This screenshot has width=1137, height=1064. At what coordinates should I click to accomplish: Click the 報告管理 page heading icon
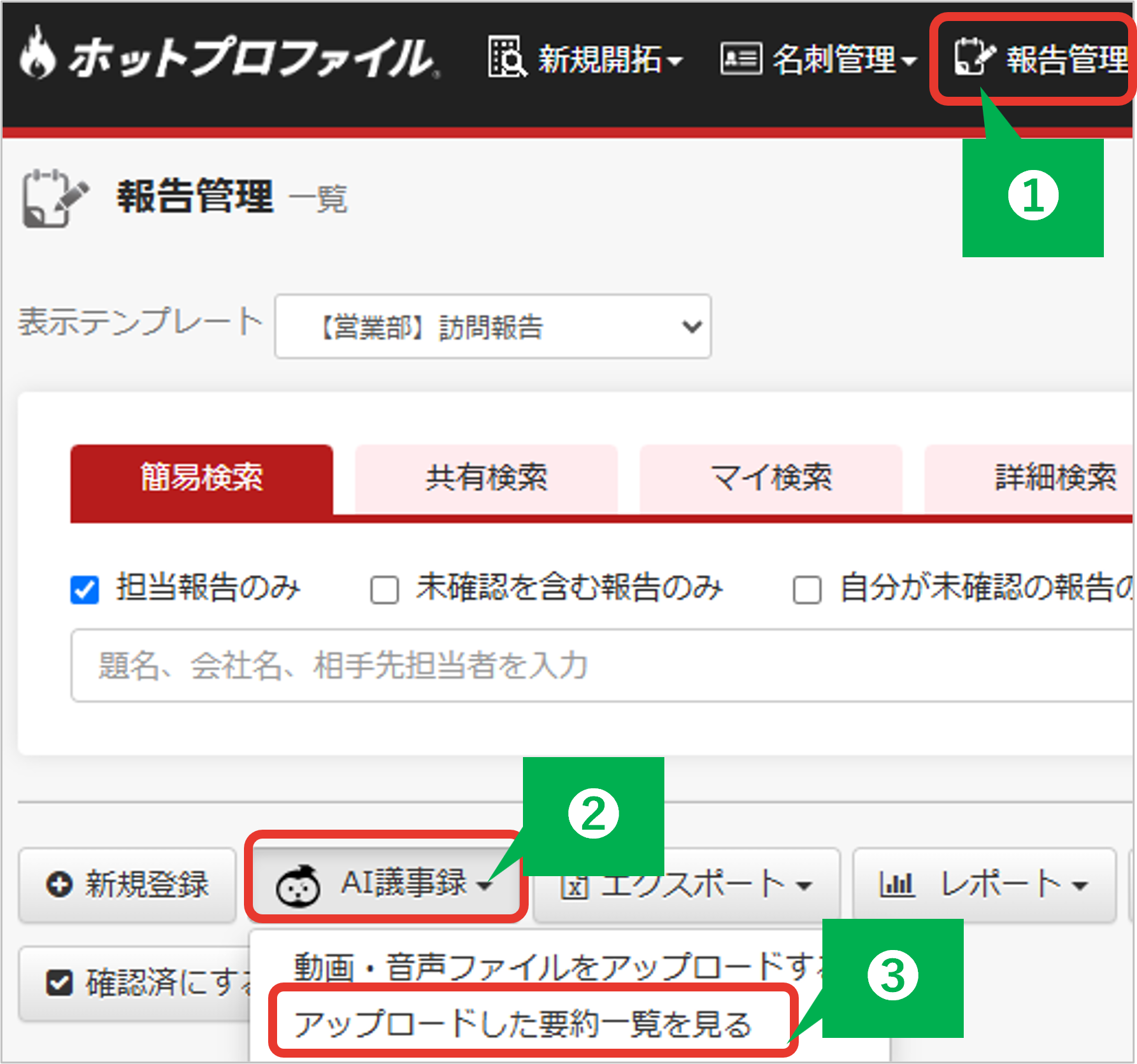click(54, 197)
